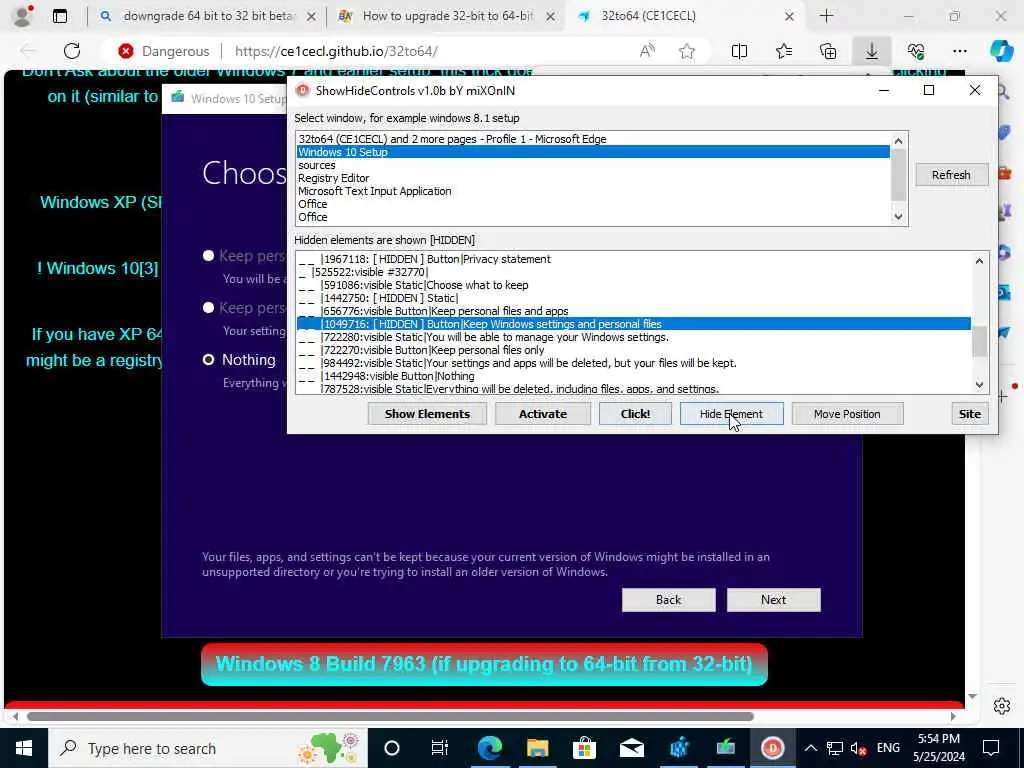Open Task View on the taskbar
This screenshot has height=768, width=1024.
[440, 748]
